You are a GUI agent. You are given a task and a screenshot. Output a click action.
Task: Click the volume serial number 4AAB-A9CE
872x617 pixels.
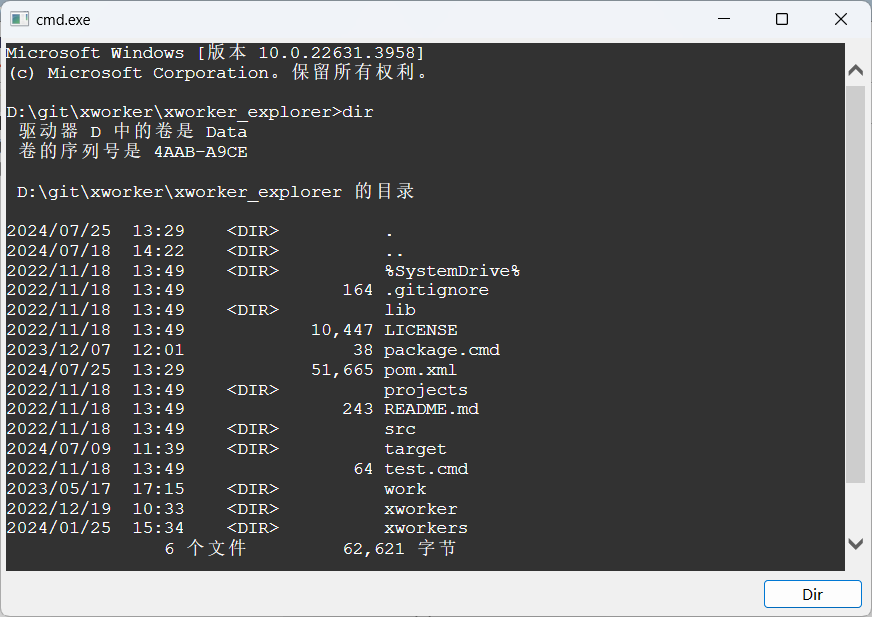[201, 152]
